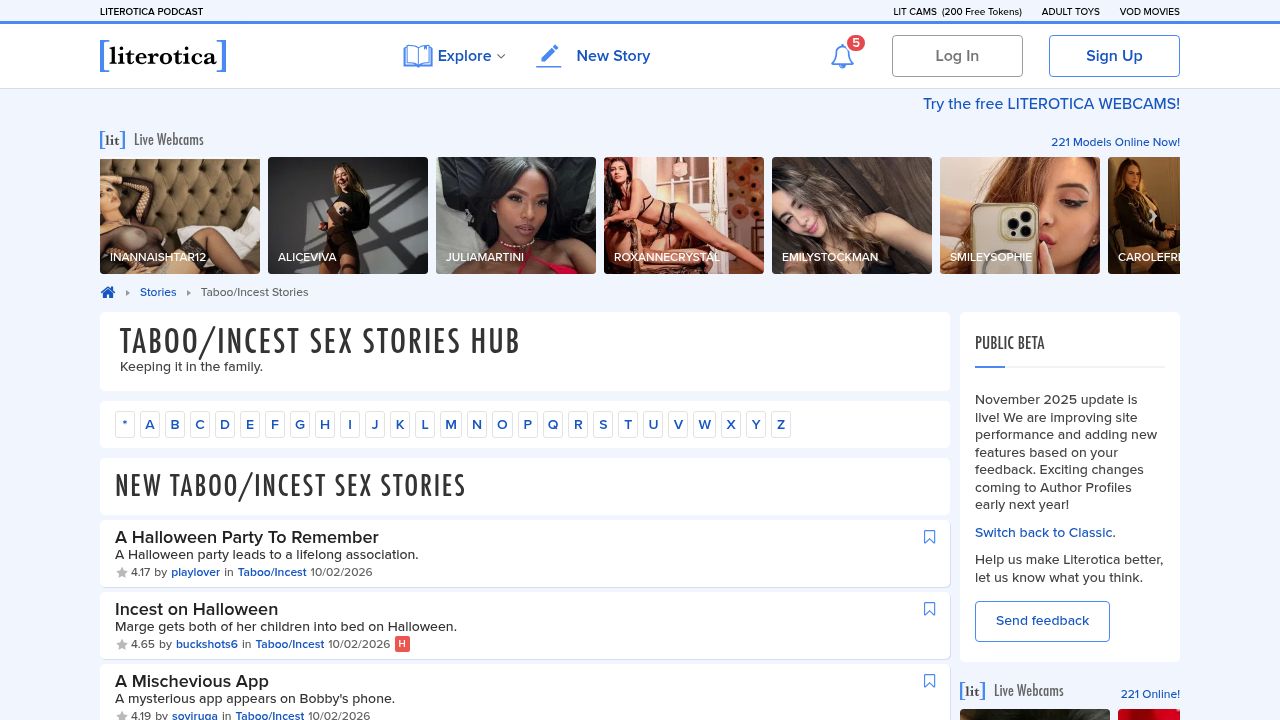The image size is (1280, 720).
Task: Open the ALICEVIVA webcam thumbnail
Action: pos(348,215)
